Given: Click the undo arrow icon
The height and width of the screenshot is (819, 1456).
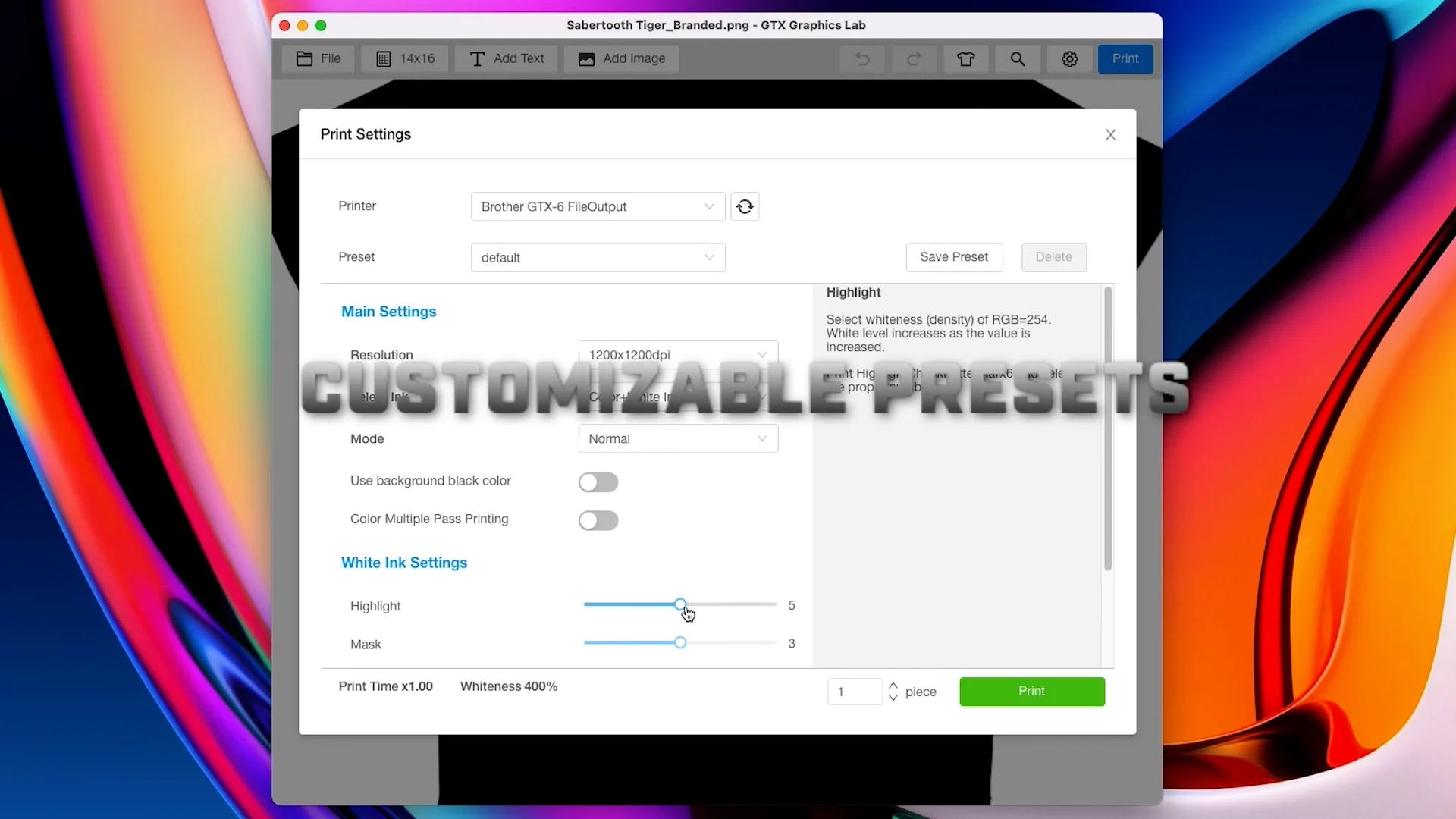Looking at the screenshot, I should click(862, 58).
